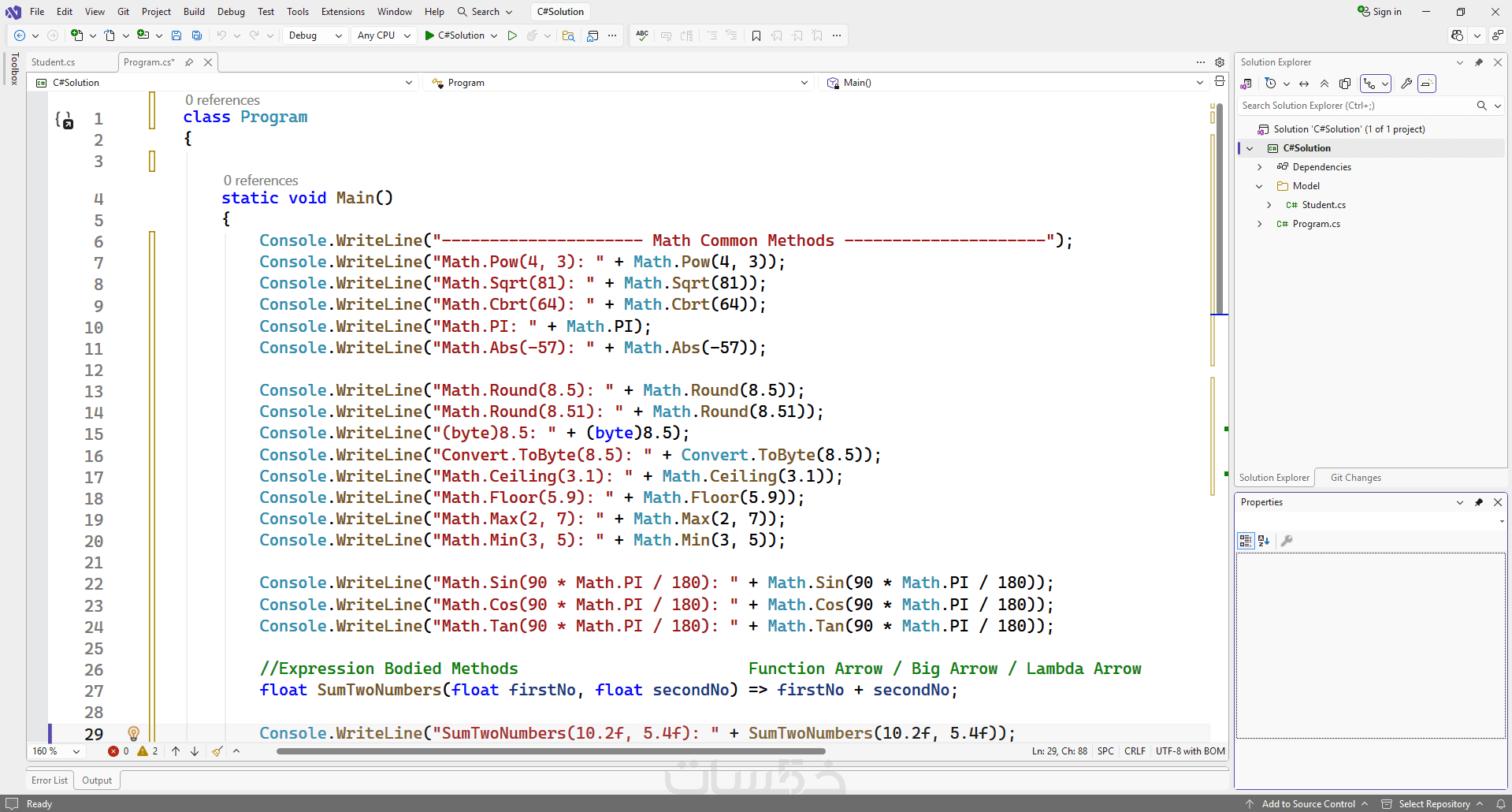Click the horizontal scrollbar of the editor

tap(551, 751)
